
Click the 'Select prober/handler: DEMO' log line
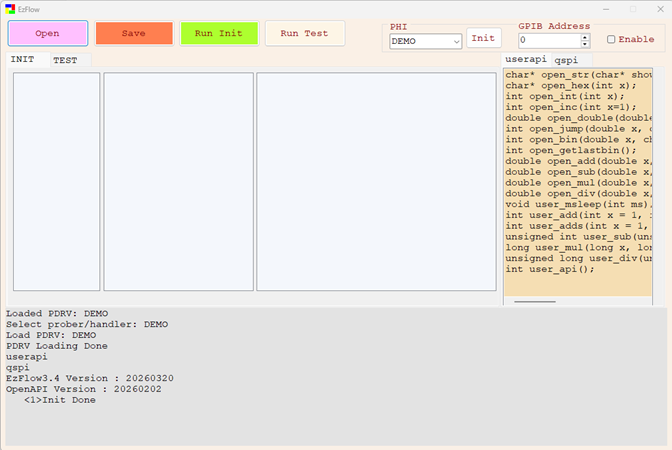87,324
